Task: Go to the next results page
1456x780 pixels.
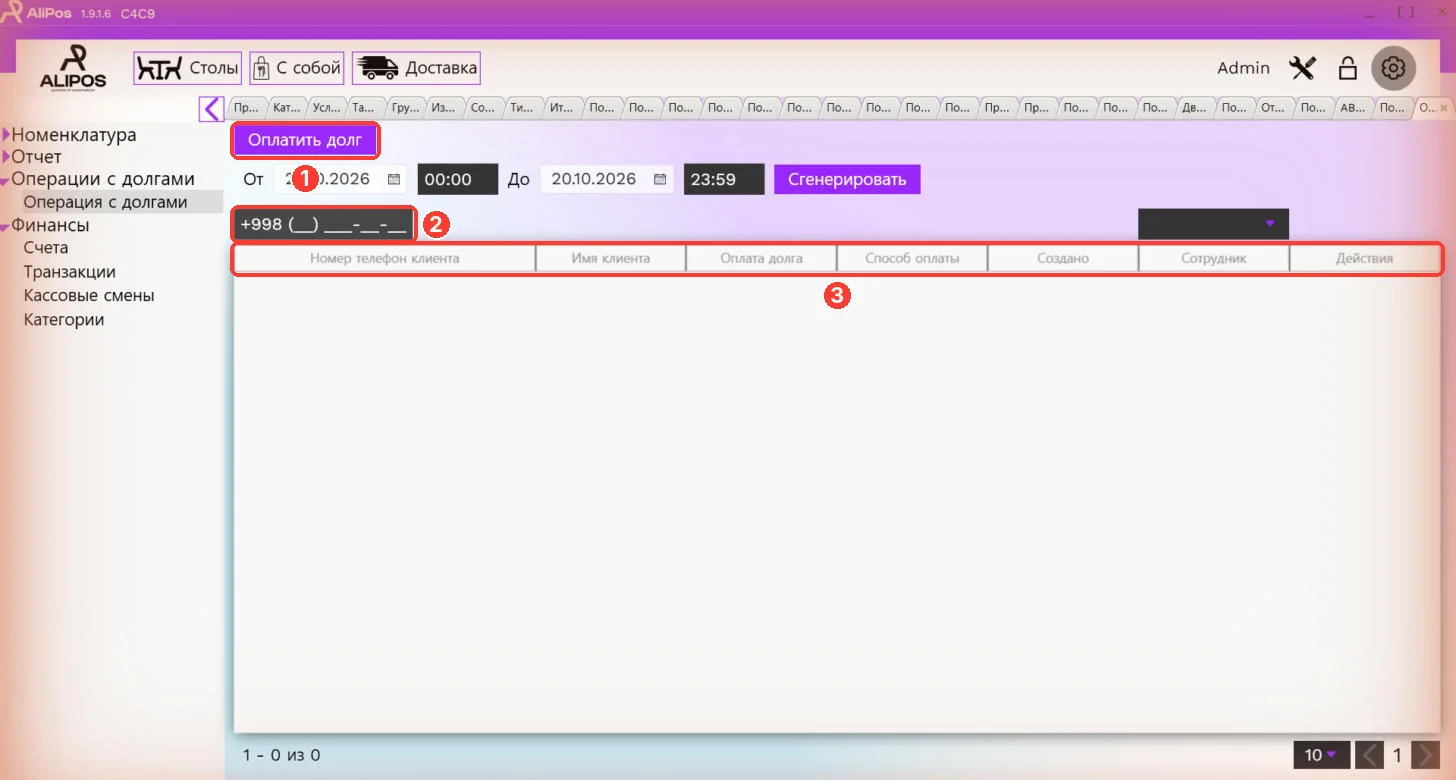Action: 1426,755
